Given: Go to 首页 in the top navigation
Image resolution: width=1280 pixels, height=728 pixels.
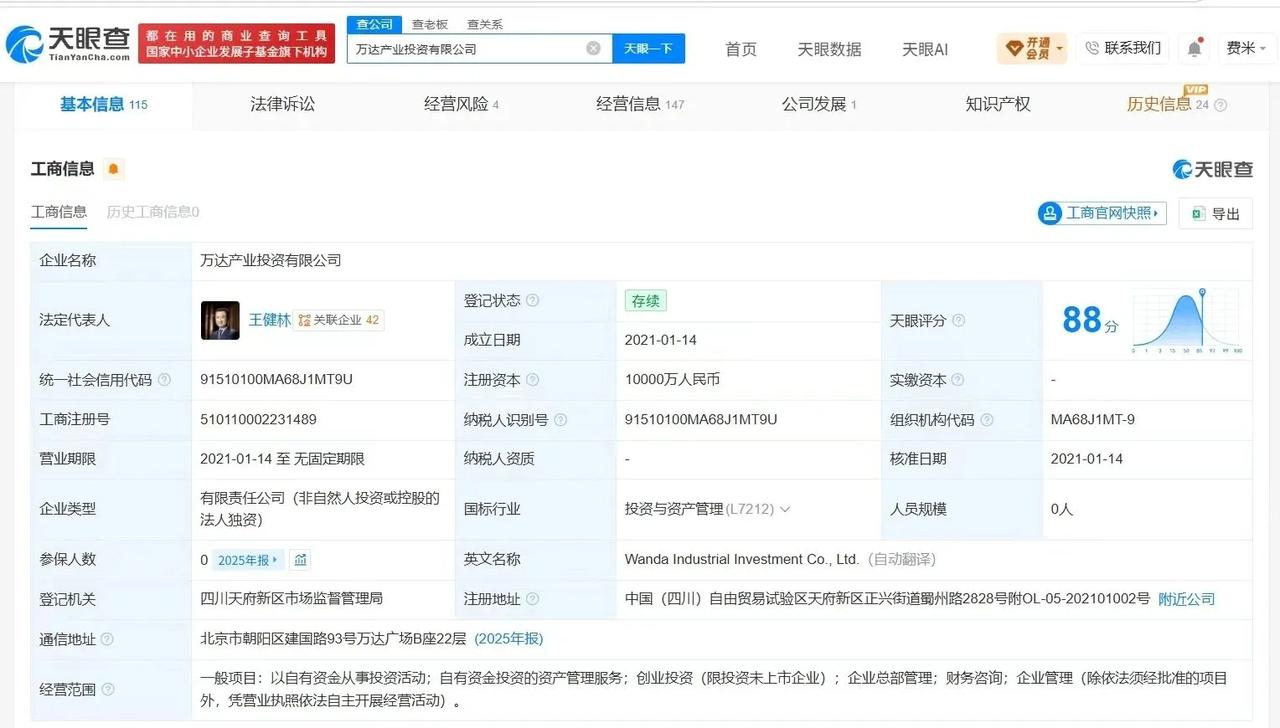Looking at the screenshot, I should 741,49.
